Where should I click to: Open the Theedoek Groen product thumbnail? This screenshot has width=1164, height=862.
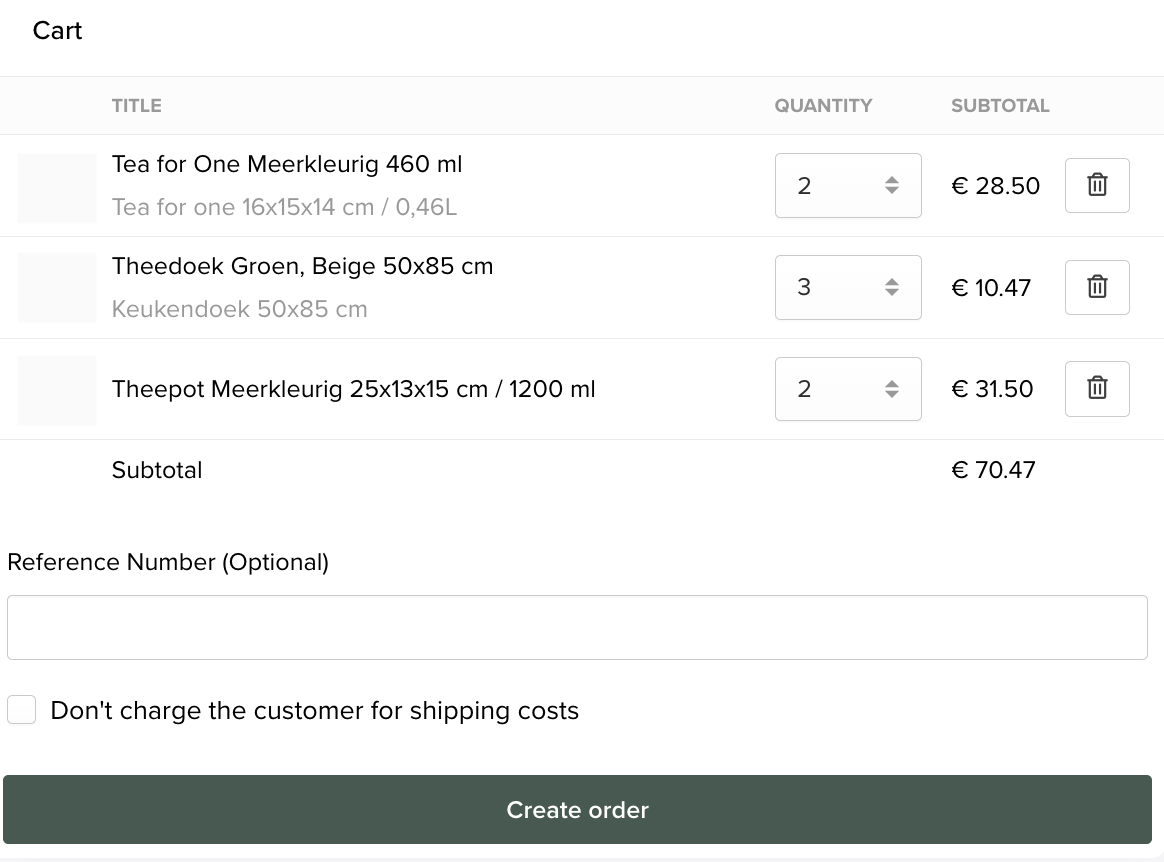pos(57,287)
